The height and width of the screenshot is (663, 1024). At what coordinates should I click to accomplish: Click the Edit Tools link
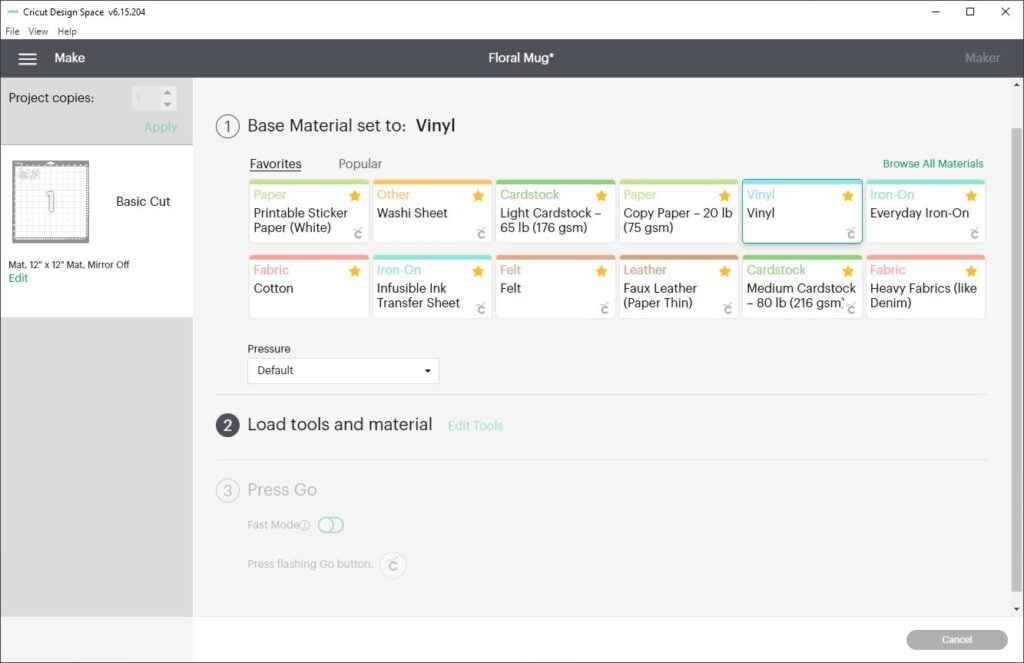point(475,426)
